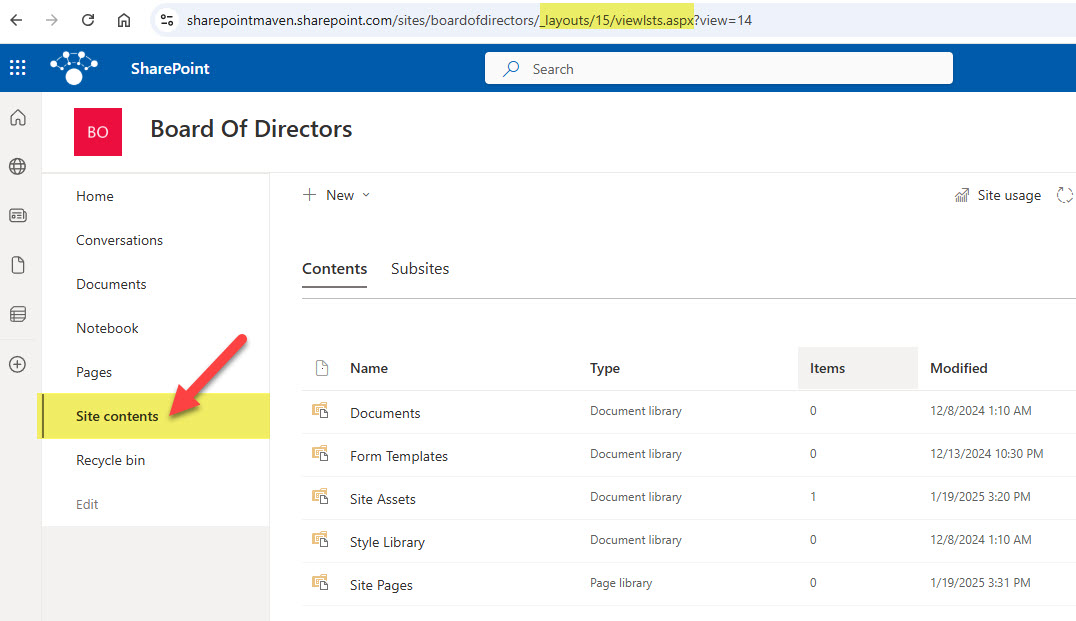Sort by the Type column header

(x=605, y=368)
